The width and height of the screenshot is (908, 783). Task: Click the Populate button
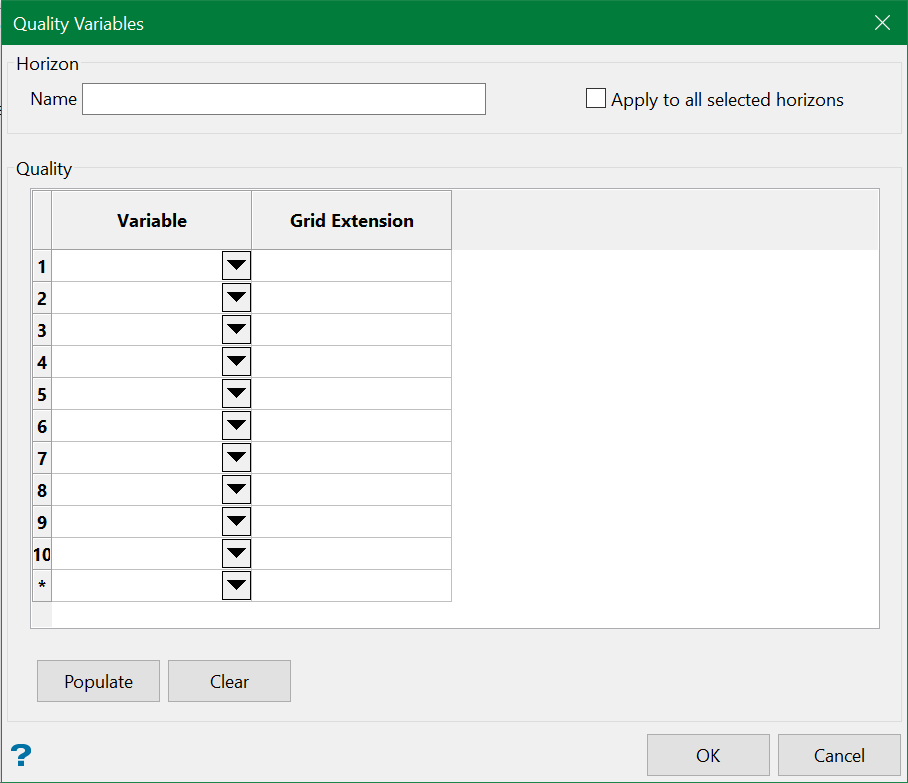click(98, 681)
